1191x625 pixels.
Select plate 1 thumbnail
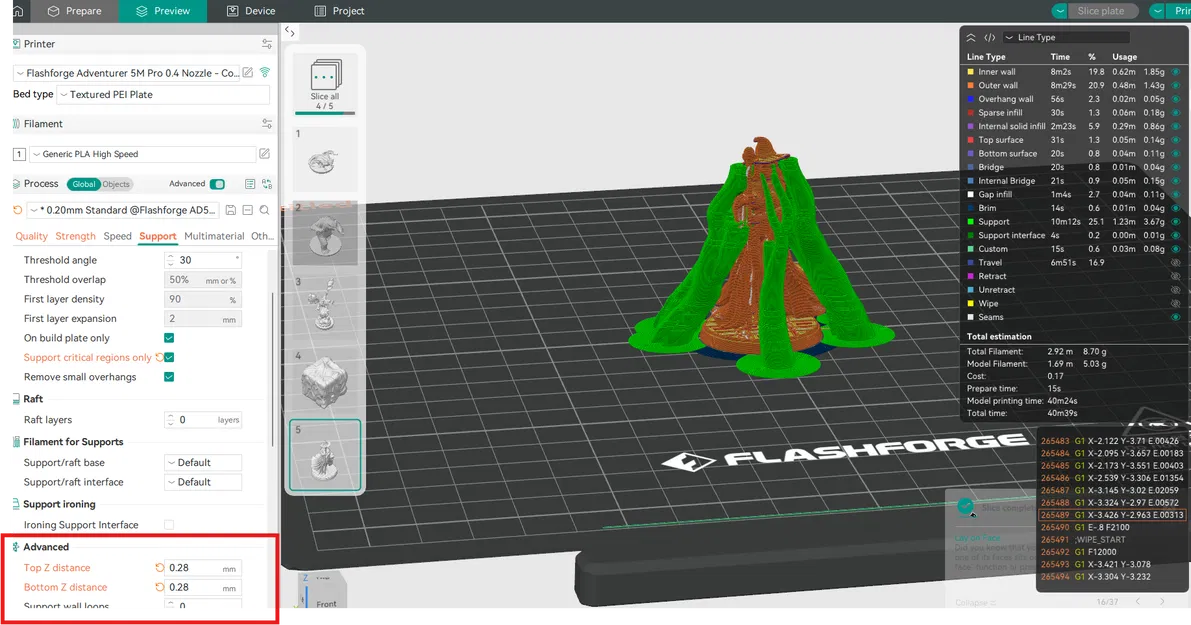point(324,158)
